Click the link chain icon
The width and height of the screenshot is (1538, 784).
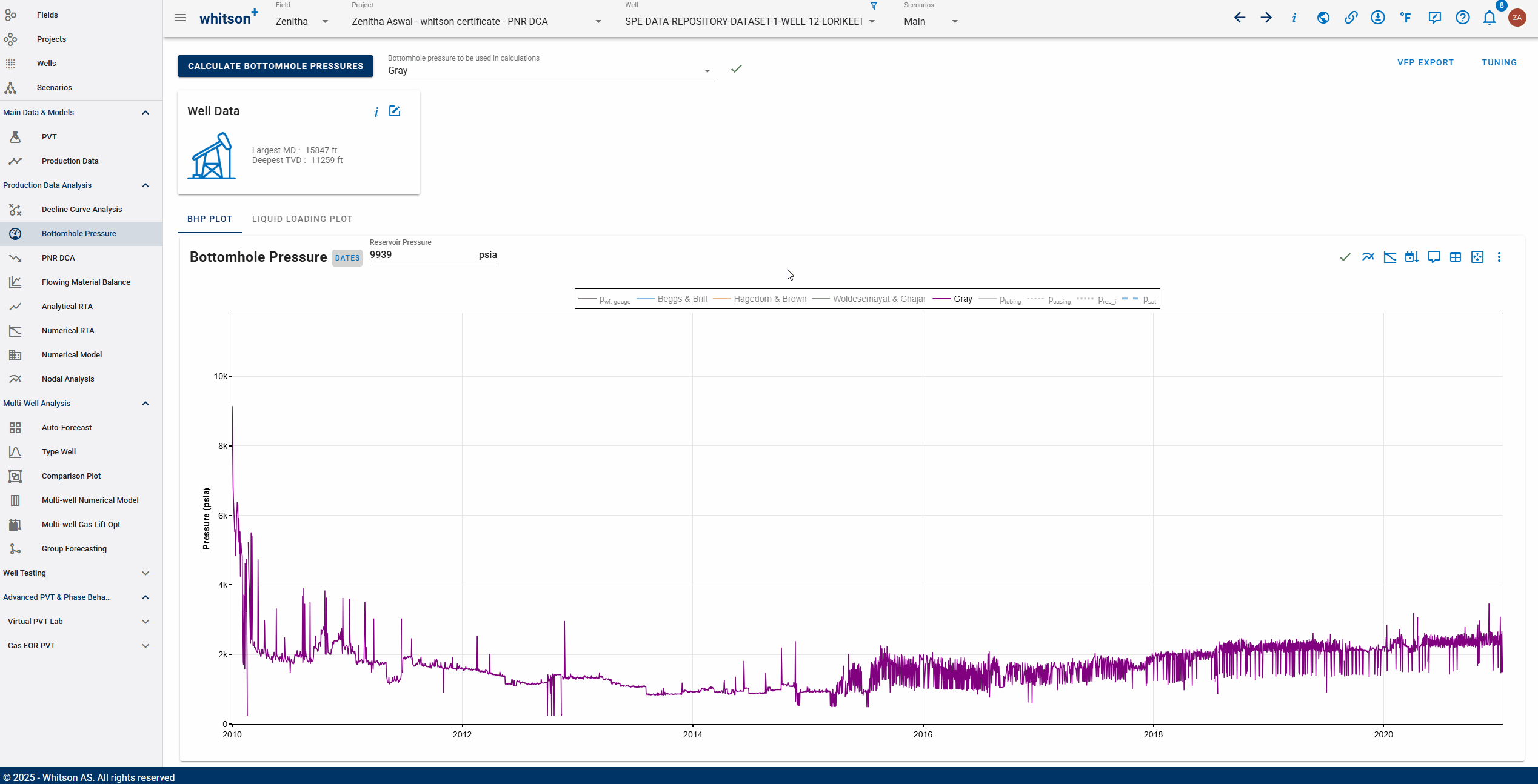click(x=1351, y=18)
